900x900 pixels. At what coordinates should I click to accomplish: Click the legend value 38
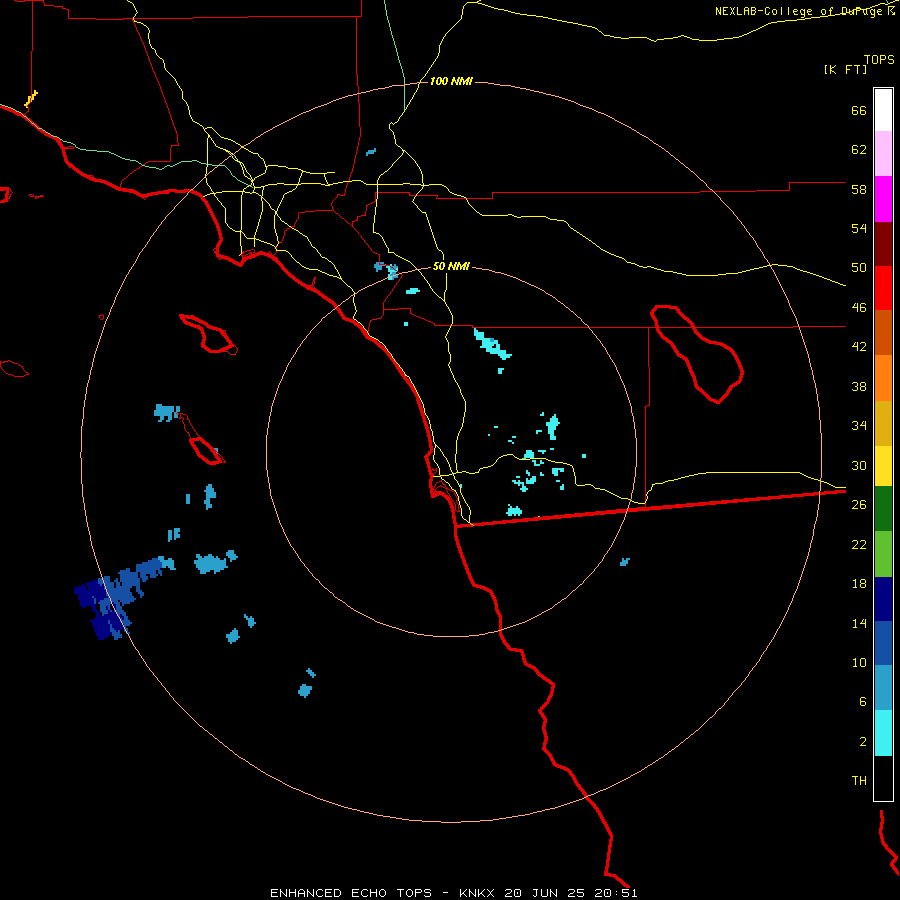point(859,386)
